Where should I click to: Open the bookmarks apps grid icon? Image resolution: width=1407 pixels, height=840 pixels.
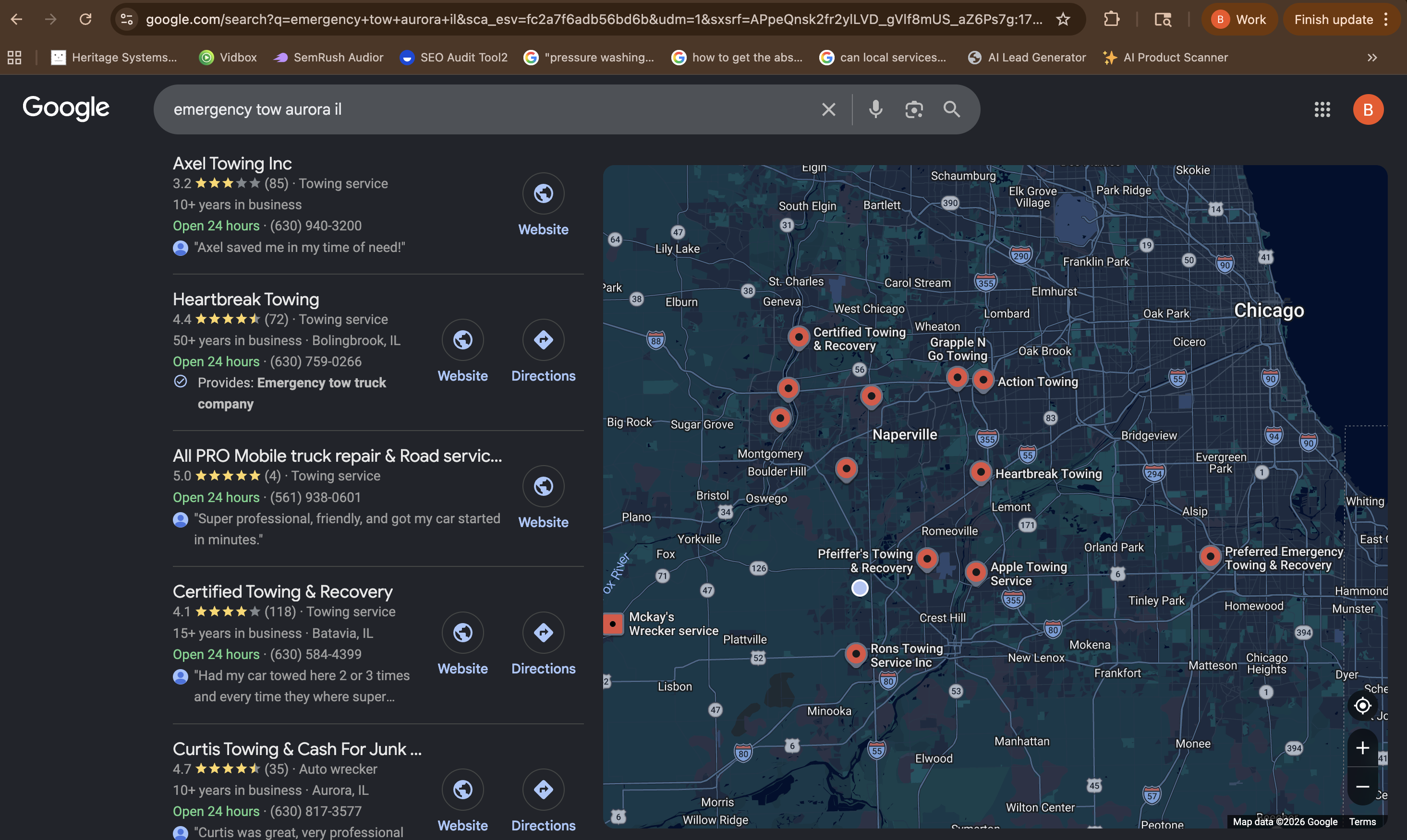pyautogui.click(x=15, y=57)
